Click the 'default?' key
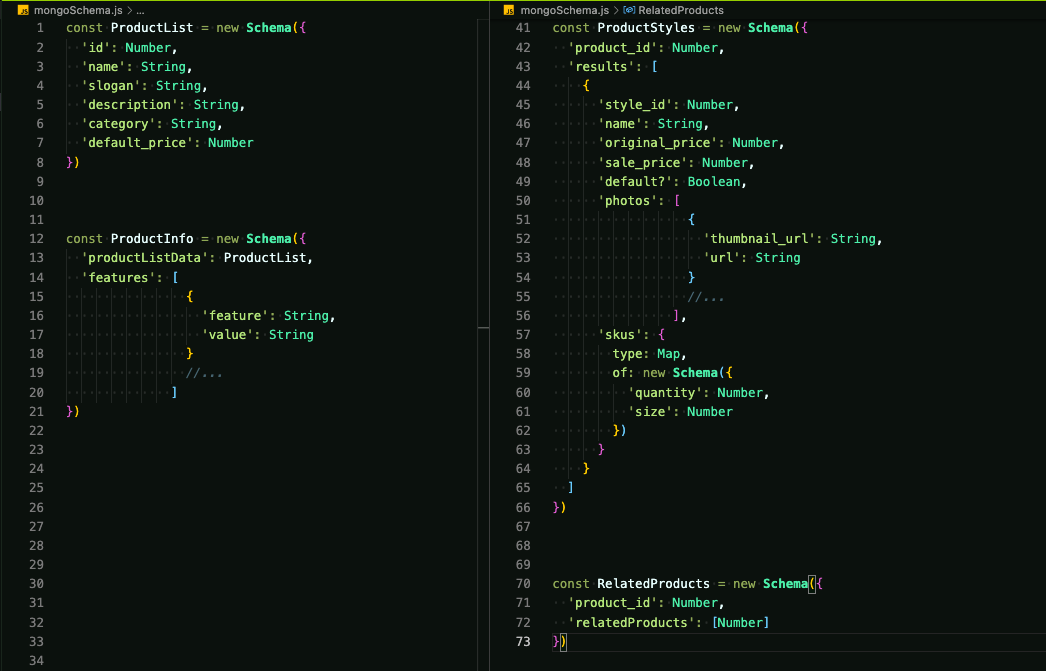This screenshot has width=1046, height=671. [x=635, y=181]
